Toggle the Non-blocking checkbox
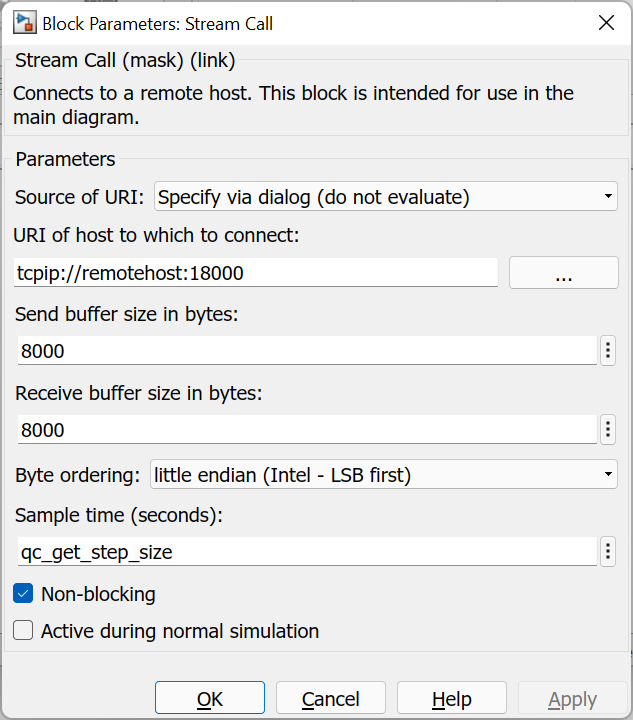Screen dimensions: 633x720 24,594
